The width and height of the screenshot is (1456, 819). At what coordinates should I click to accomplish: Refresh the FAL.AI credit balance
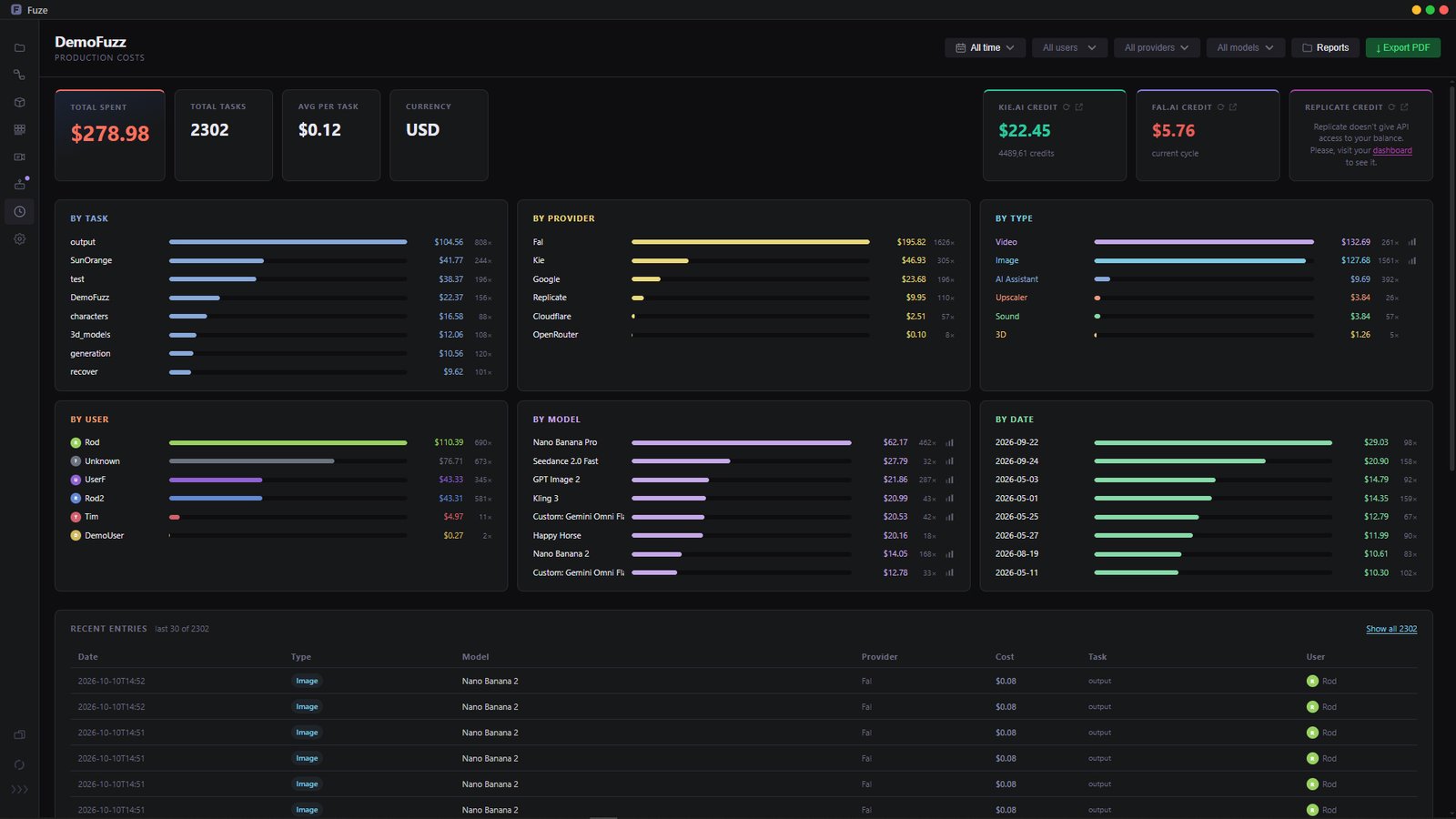pos(1220,107)
